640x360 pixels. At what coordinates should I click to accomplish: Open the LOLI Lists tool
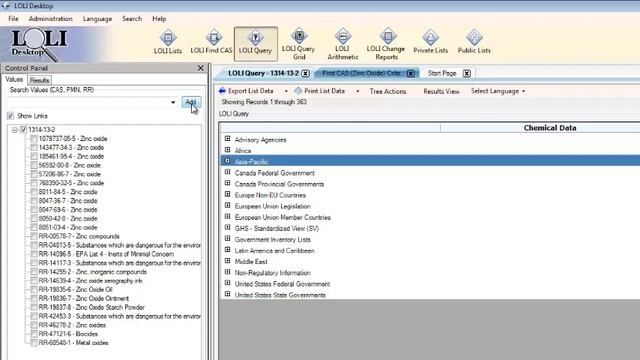pyautogui.click(x=168, y=42)
